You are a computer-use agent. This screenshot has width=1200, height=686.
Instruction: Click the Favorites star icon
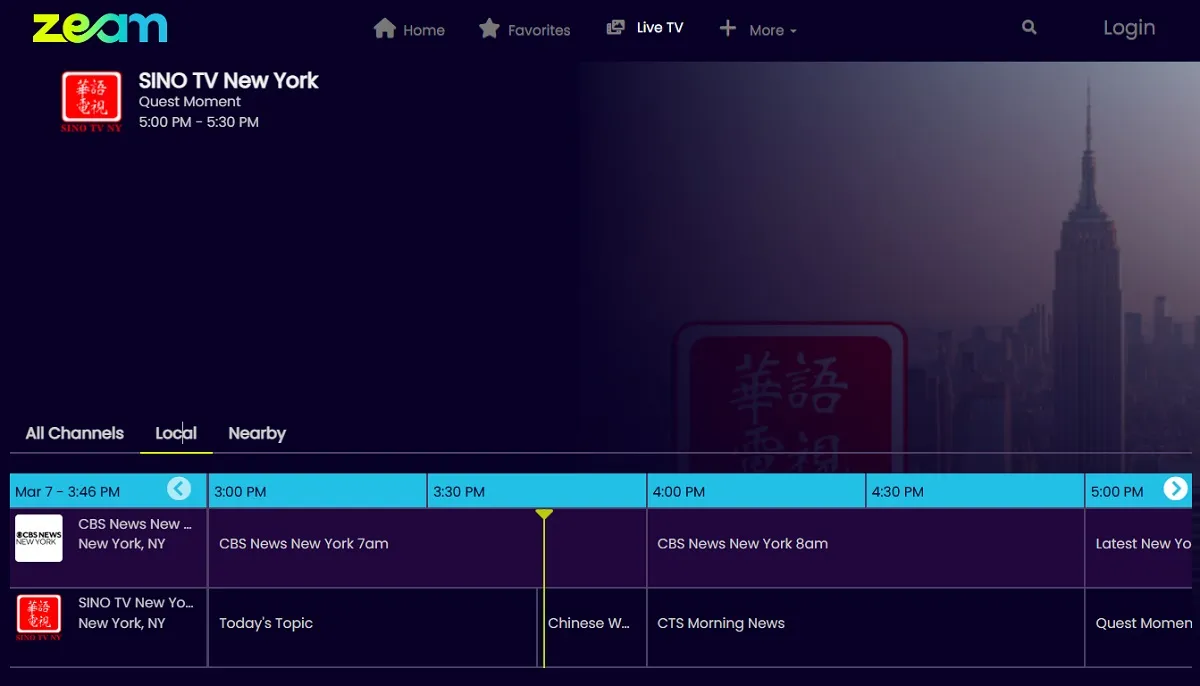[x=489, y=29]
